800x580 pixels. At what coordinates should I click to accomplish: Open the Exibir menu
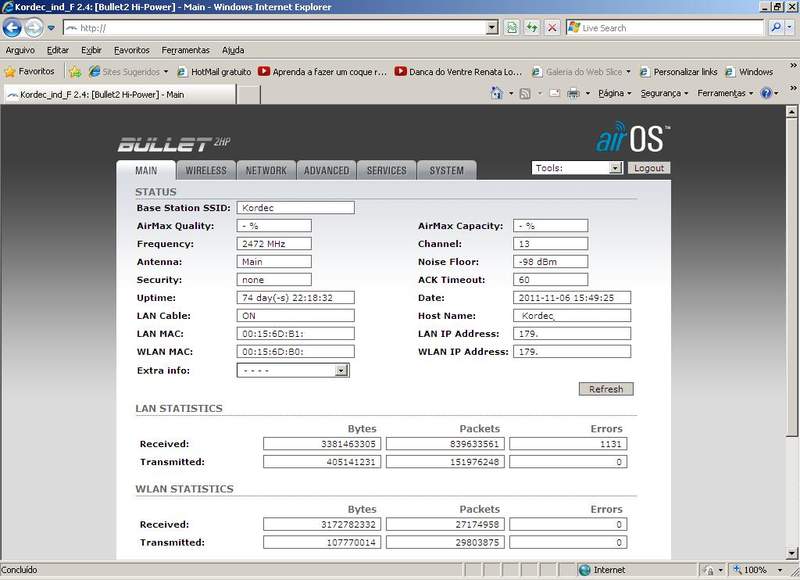pos(91,50)
